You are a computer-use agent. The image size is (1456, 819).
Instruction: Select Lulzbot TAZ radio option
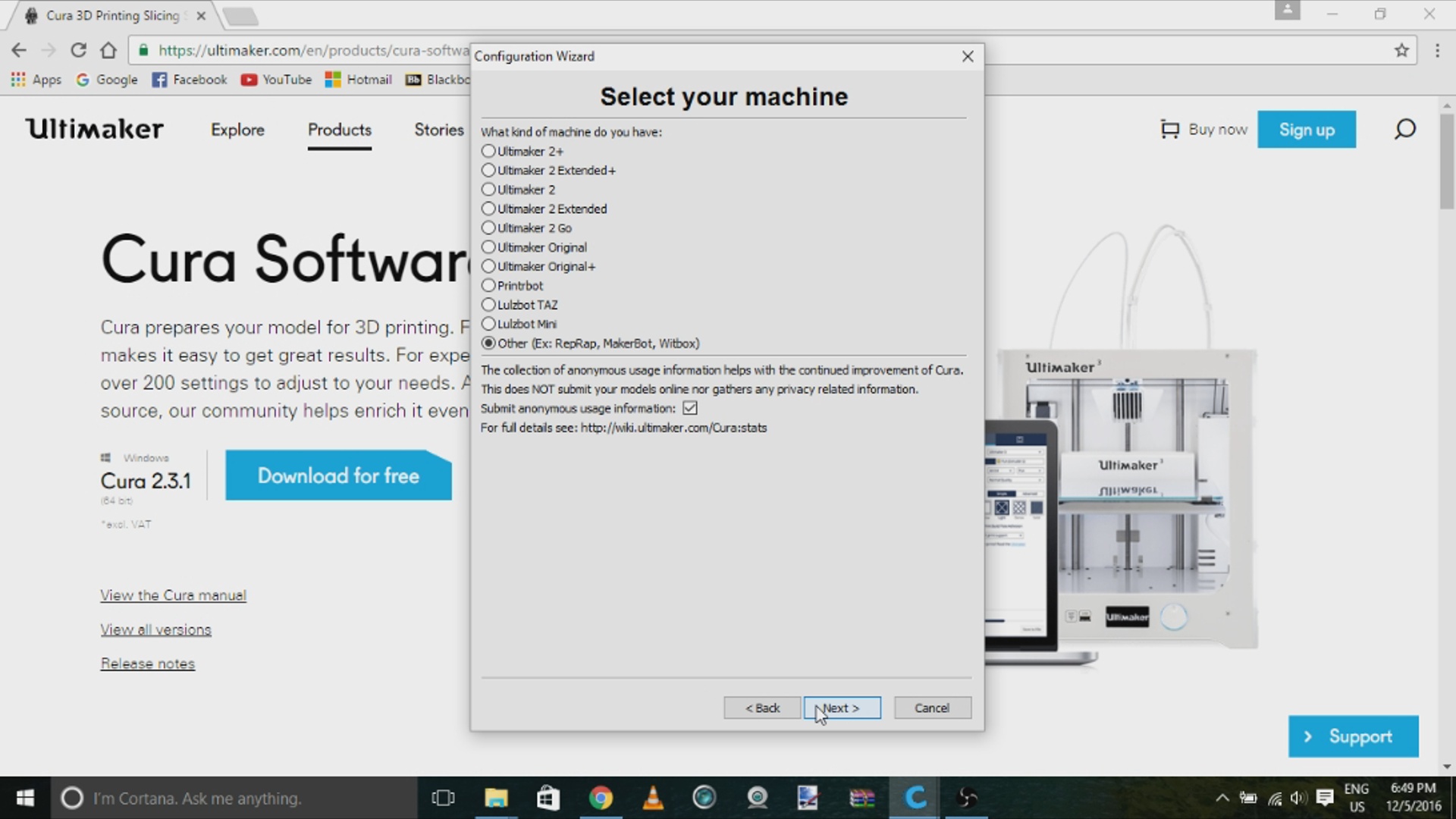tap(488, 305)
